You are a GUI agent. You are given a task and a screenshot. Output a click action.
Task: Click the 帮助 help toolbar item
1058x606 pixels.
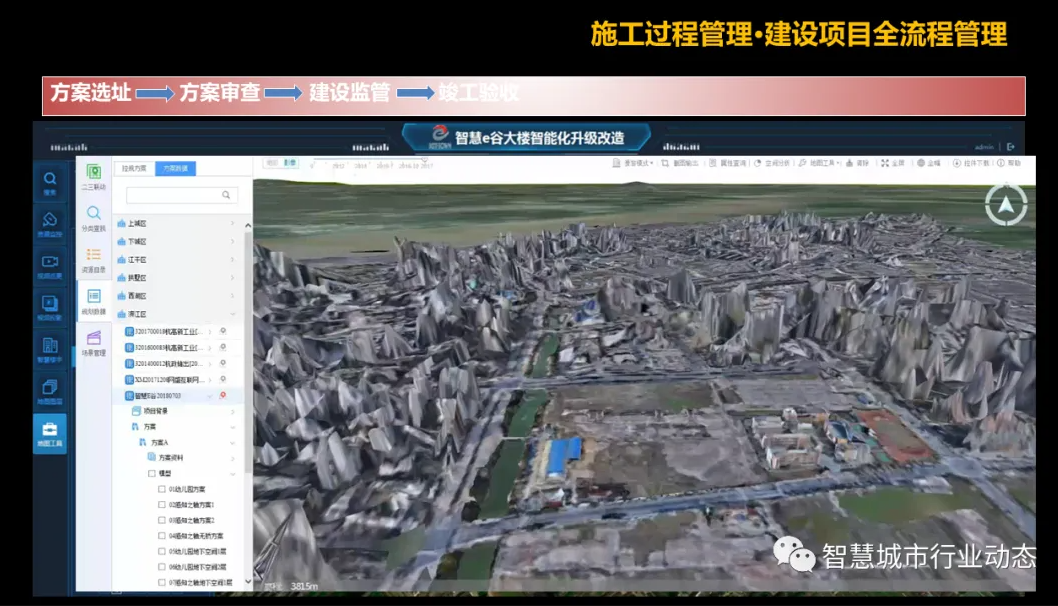(x=1009, y=163)
